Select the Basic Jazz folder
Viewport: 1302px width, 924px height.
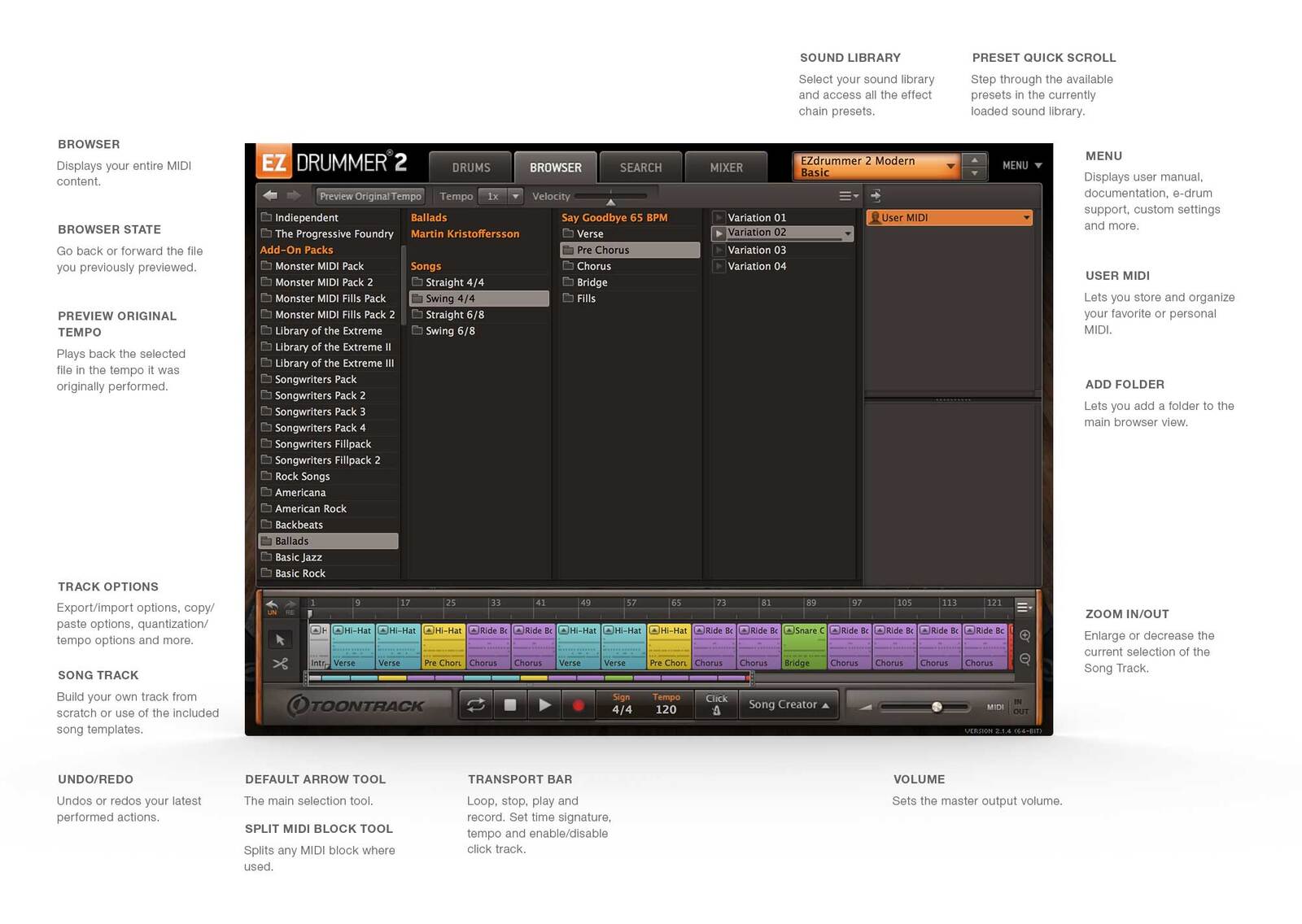click(x=299, y=557)
